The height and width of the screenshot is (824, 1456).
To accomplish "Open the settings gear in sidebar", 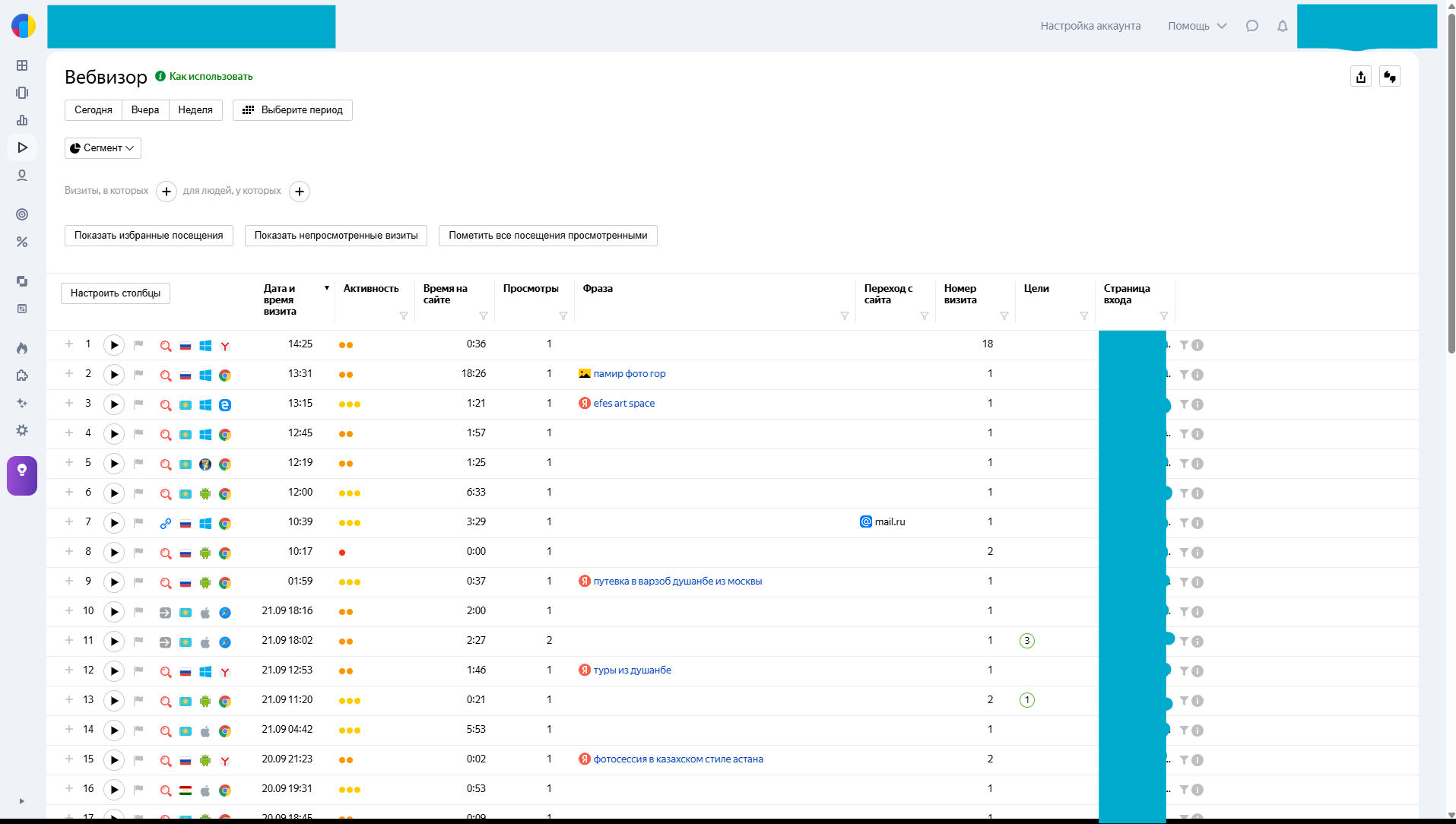I will tap(22, 430).
